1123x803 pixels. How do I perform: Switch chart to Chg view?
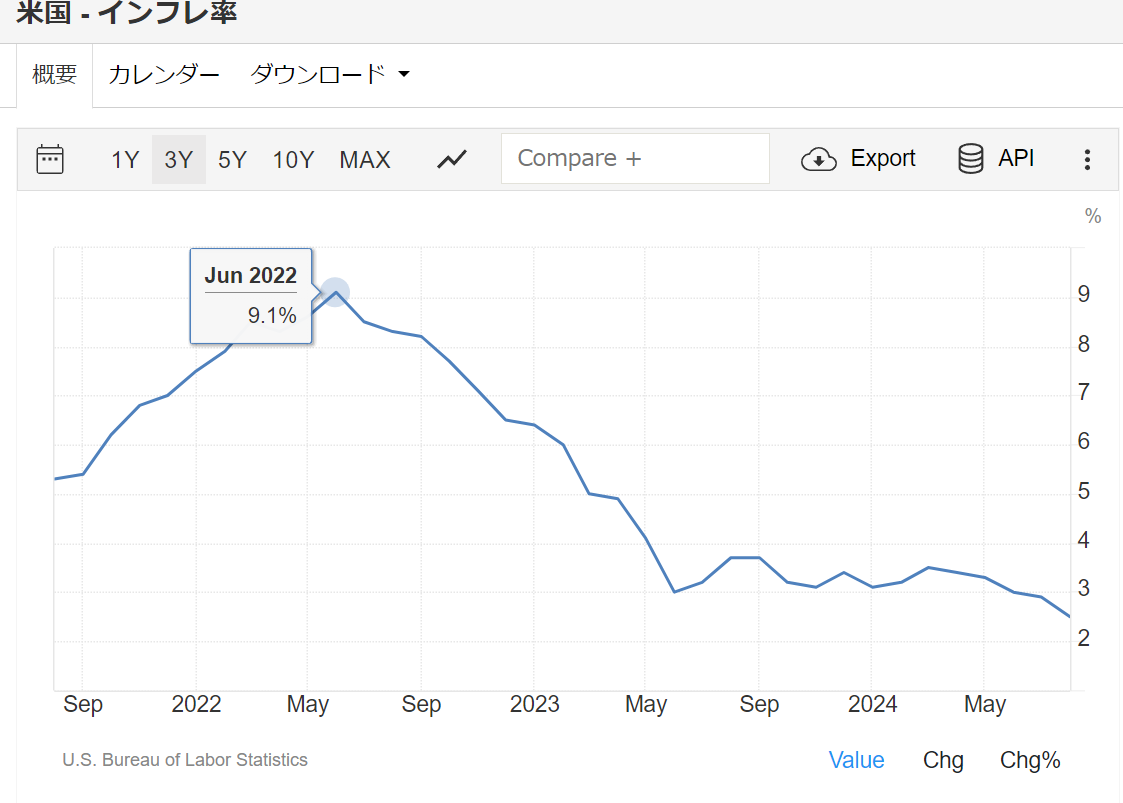tap(943, 760)
